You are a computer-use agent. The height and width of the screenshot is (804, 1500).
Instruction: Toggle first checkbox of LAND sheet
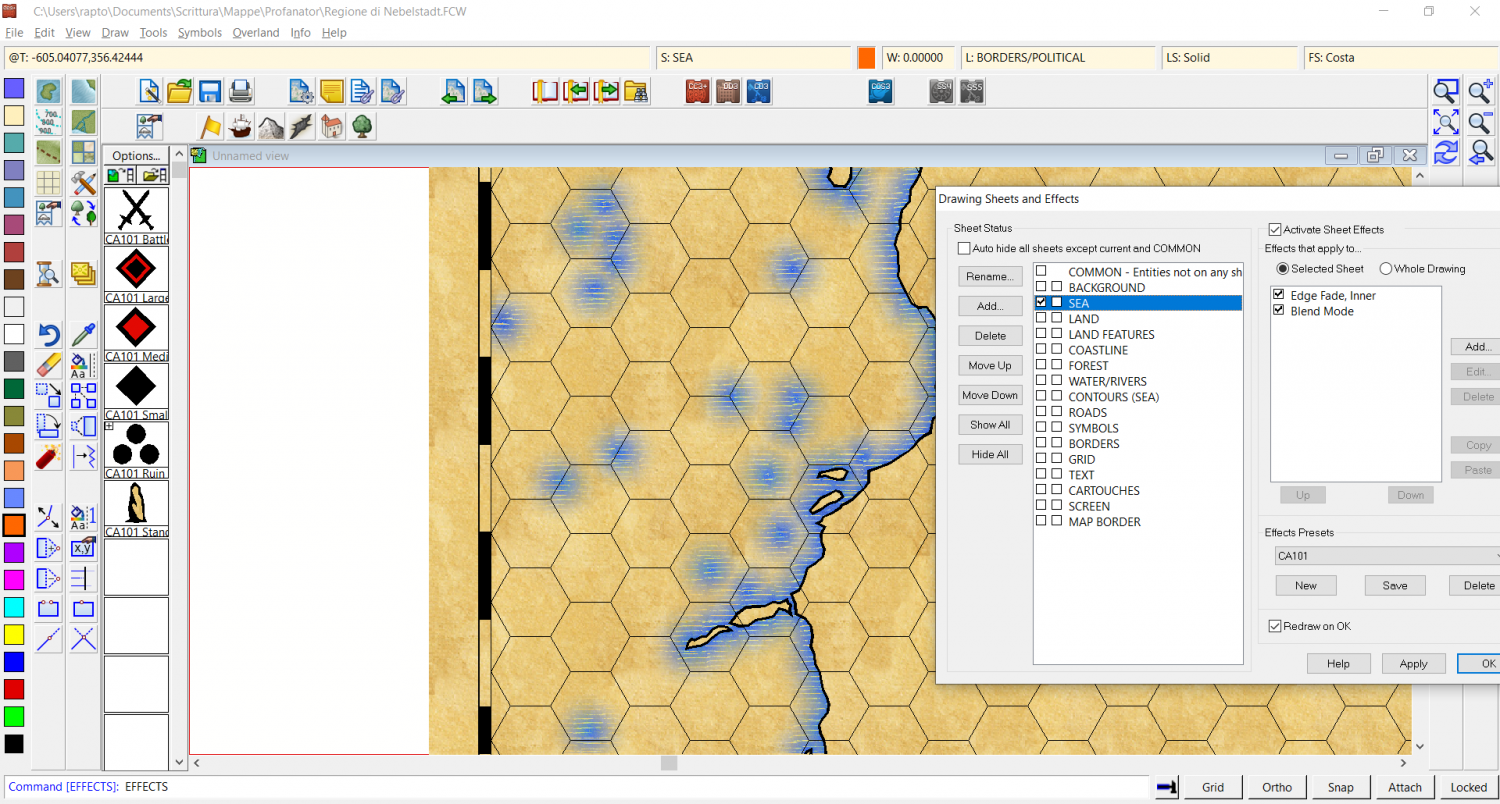tap(1041, 319)
